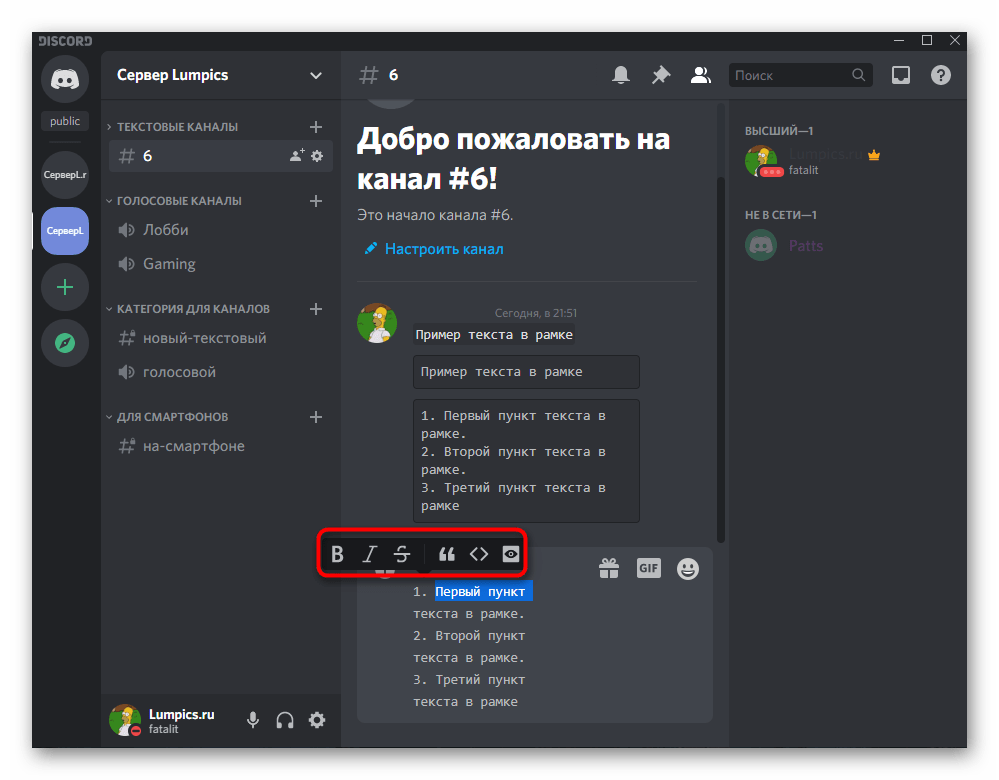
Task: Click highlighted text Первый пункт
Action: (x=483, y=591)
